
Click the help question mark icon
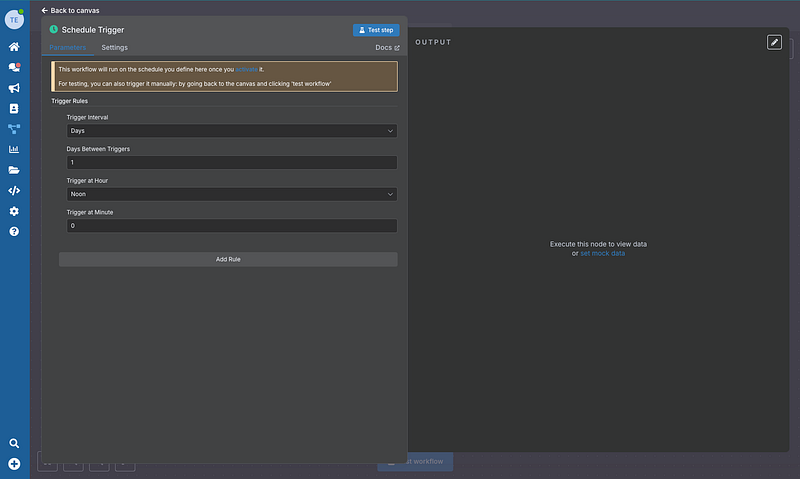pyautogui.click(x=14, y=231)
